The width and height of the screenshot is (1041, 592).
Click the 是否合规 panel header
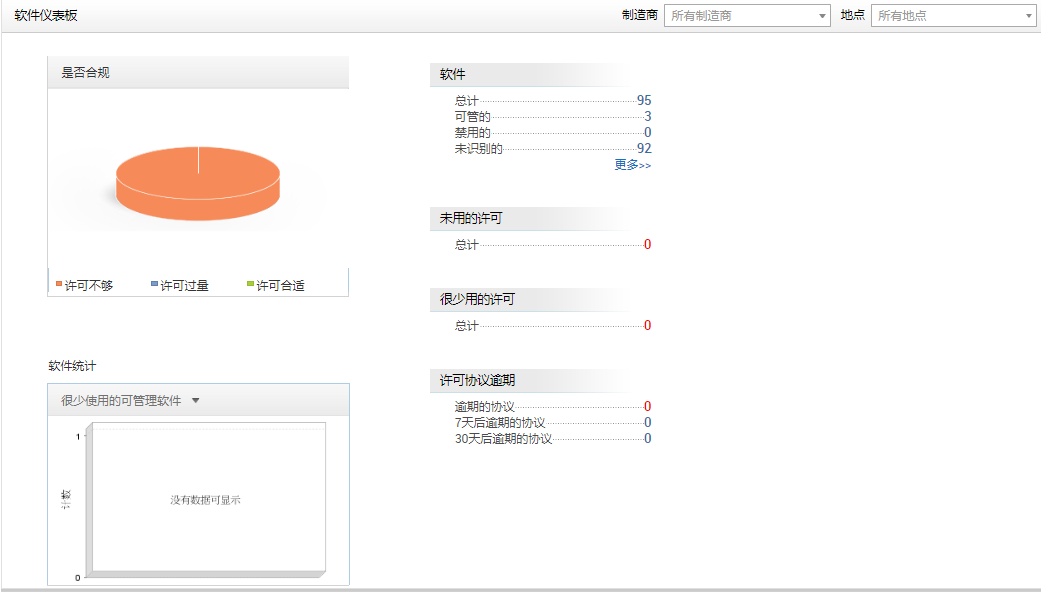tap(198, 72)
